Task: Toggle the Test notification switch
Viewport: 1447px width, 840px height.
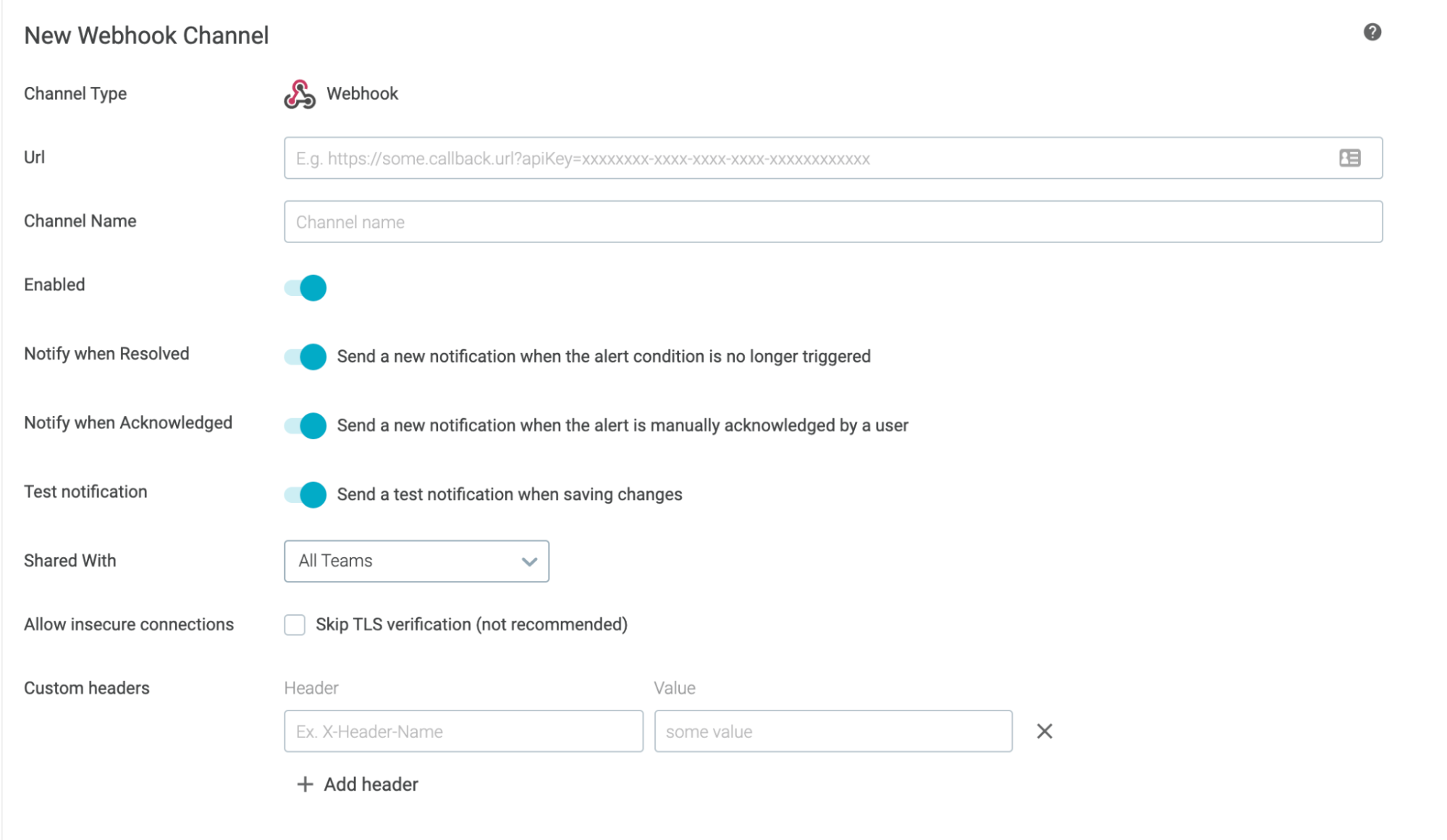Action: [305, 494]
